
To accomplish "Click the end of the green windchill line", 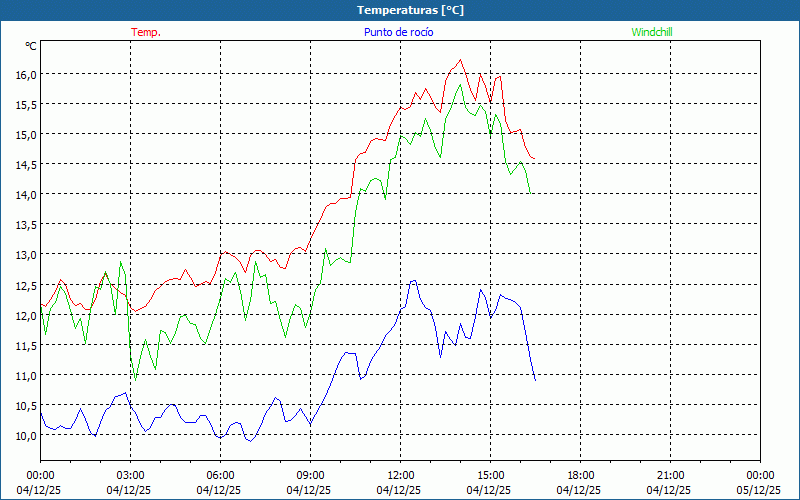I will coord(531,193).
